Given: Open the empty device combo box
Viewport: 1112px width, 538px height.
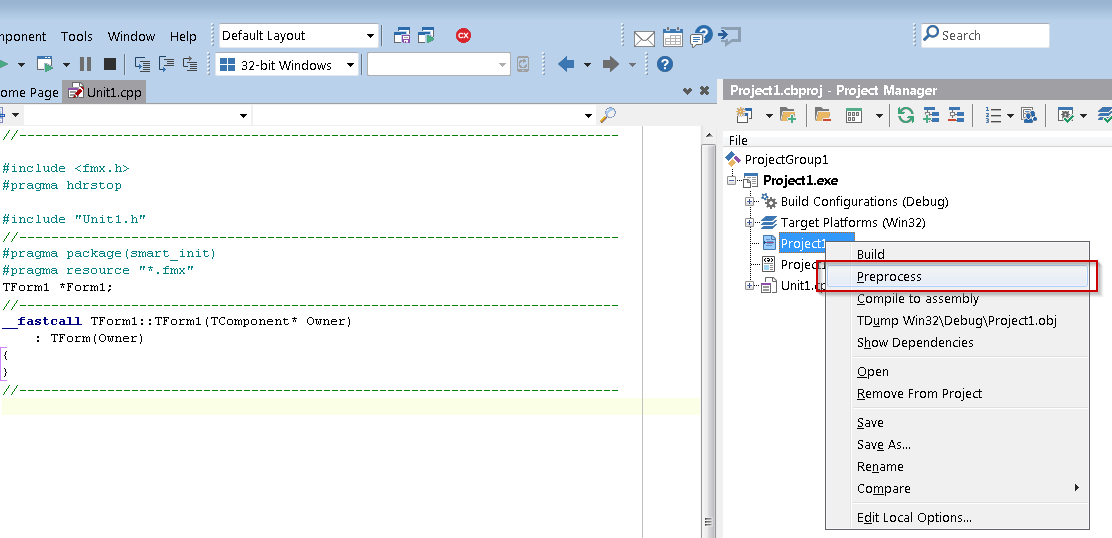Looking at the screenshot, I should [438, 65].
